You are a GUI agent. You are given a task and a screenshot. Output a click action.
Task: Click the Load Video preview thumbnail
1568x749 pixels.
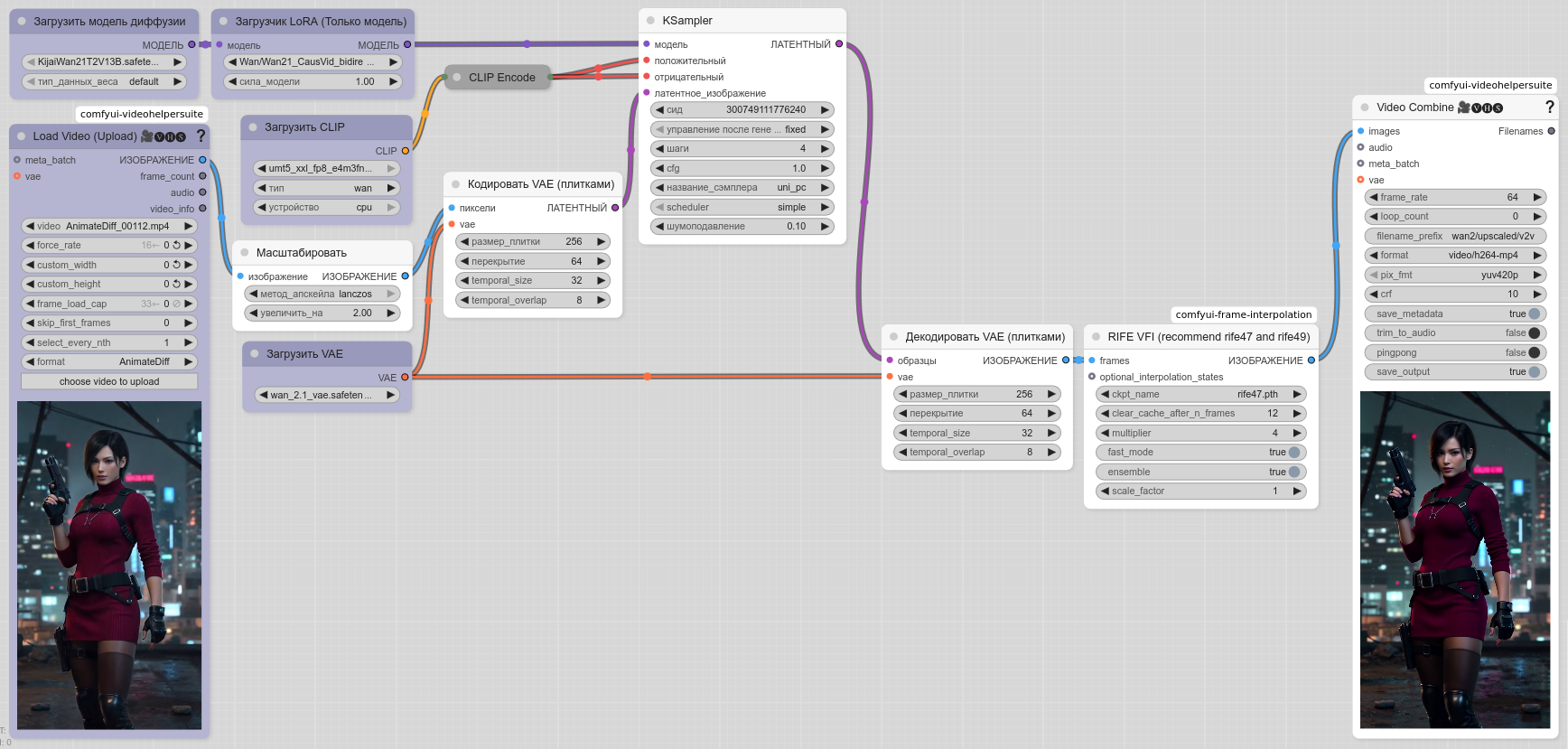click(x=109, y=566)
